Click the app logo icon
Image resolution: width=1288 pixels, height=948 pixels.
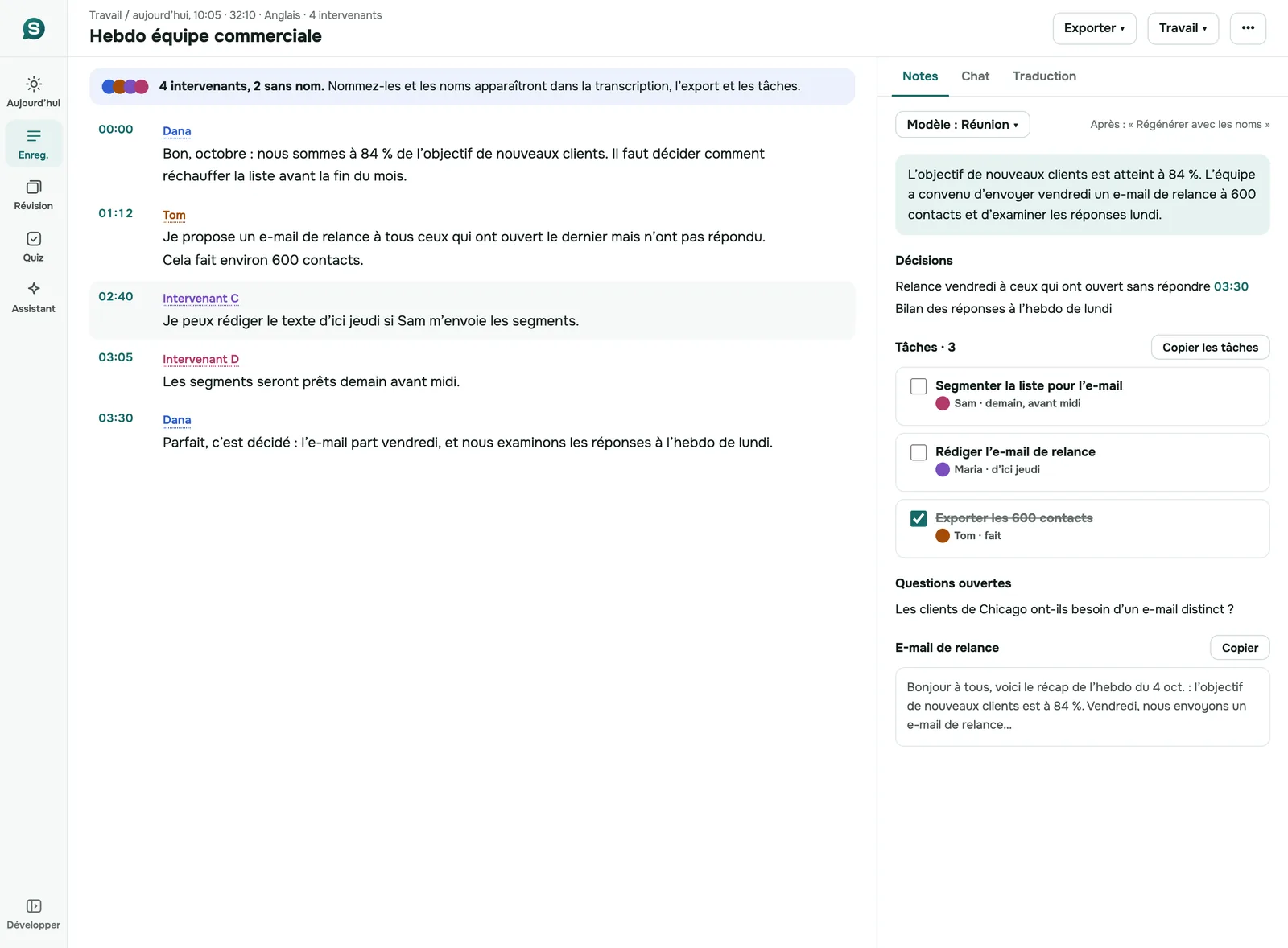[x=33, y=29]
